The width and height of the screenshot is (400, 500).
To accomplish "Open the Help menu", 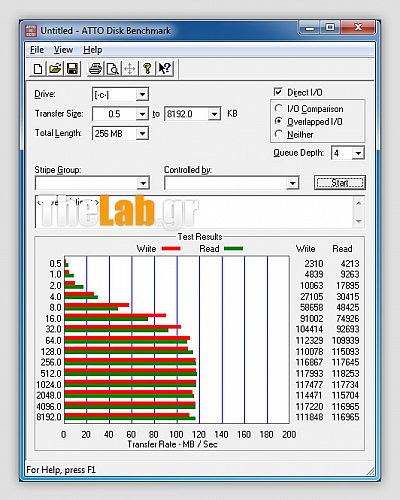I will click(93, 50).
